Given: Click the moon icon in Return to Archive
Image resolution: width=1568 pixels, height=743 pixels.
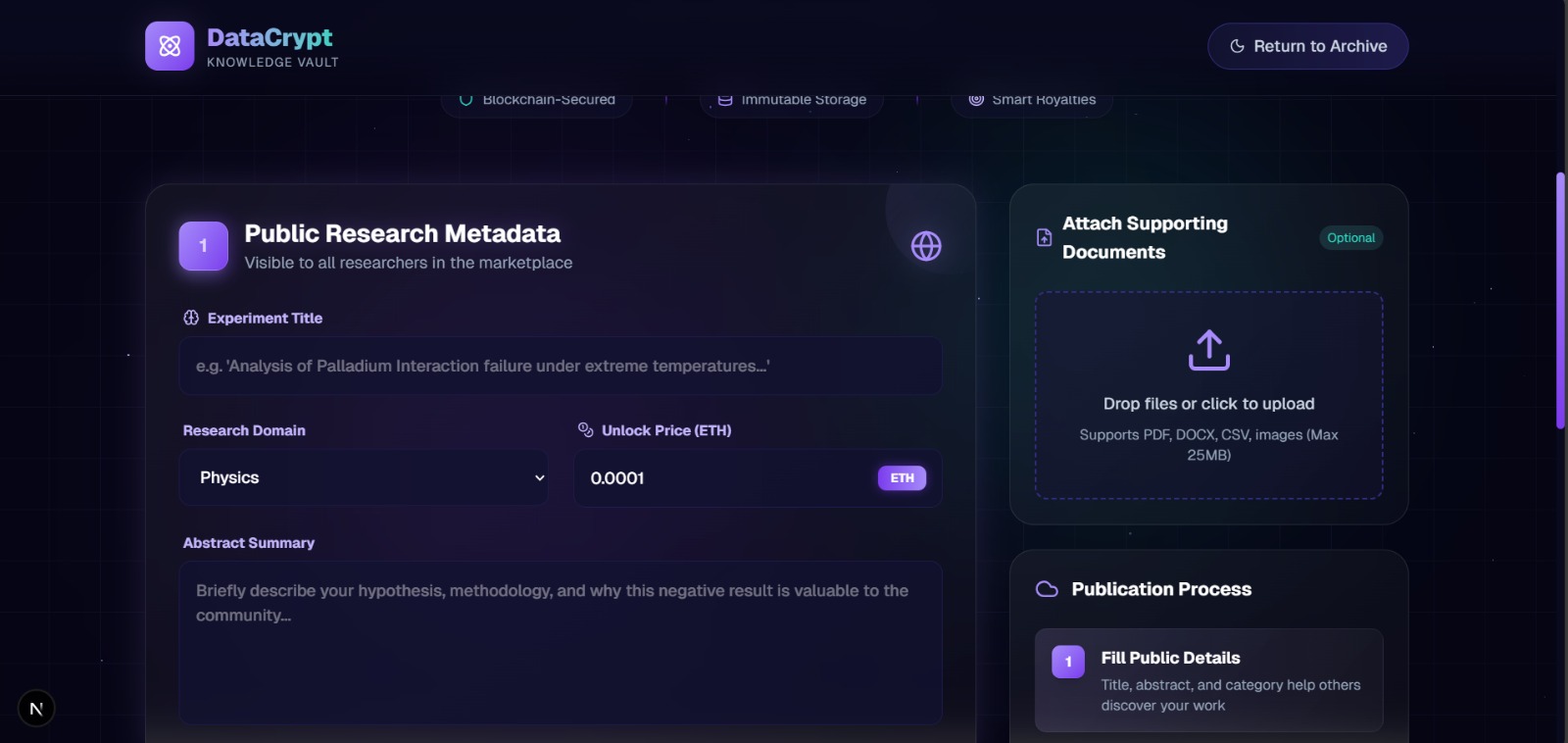Looking at the screenshot, I should point(1237,46).
